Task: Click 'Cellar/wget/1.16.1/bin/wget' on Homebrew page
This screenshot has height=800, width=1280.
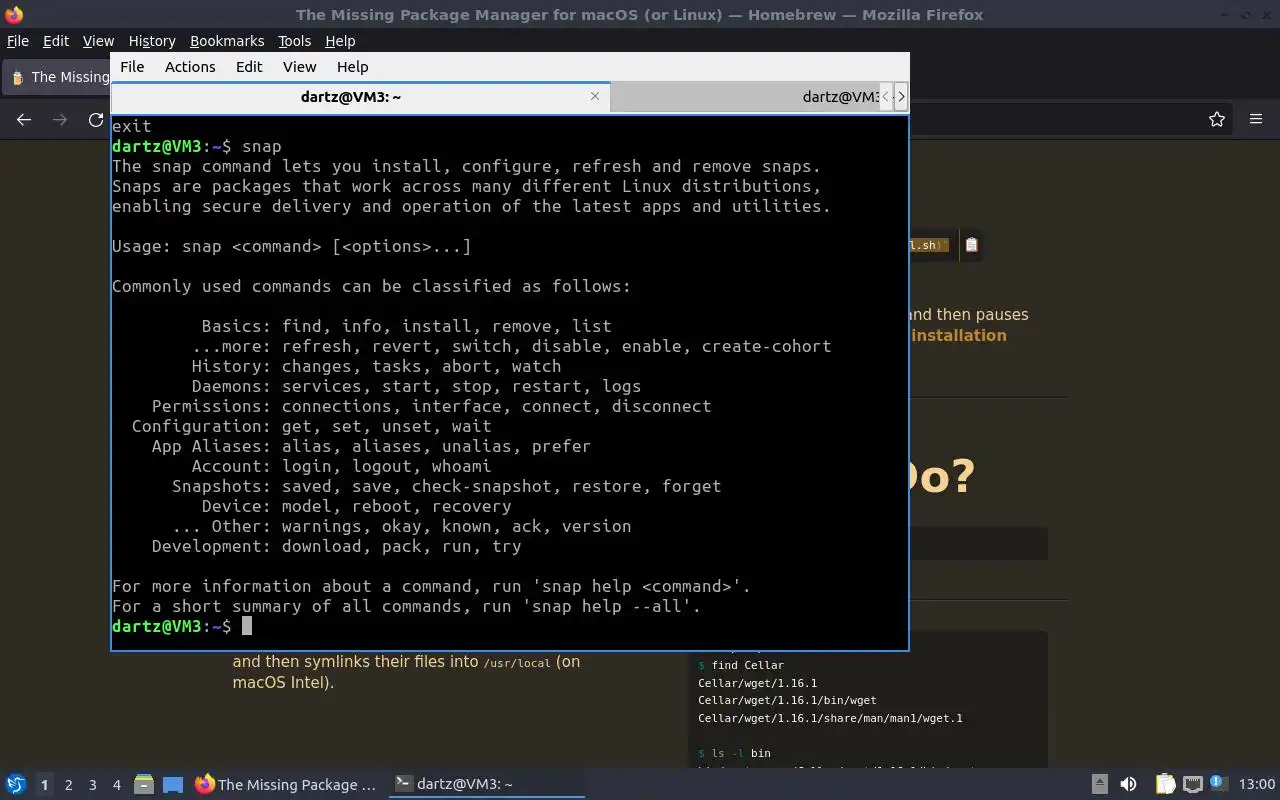Action: [x=787, y=700]
